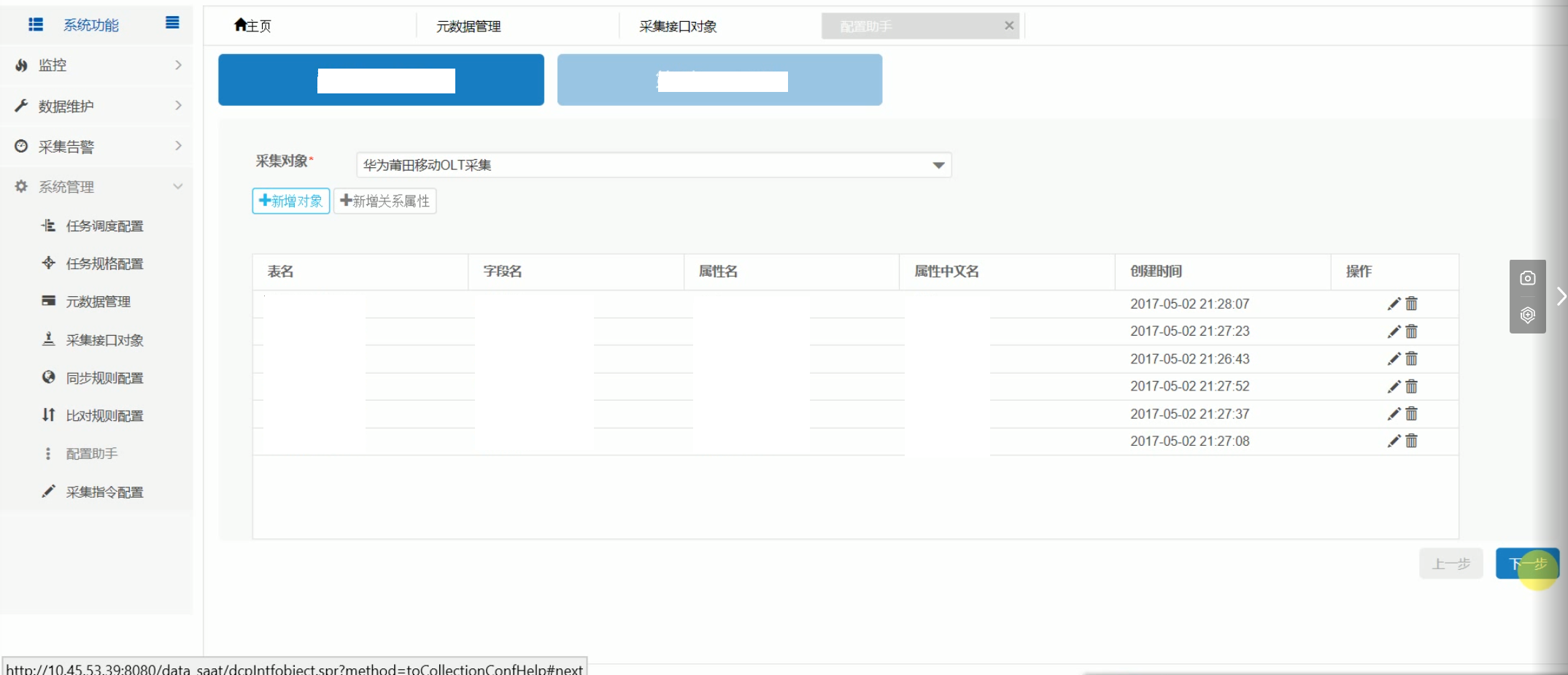Click the 系统功能 list icon
Viewport: 1568px width, 675px height.
(36, 25)
